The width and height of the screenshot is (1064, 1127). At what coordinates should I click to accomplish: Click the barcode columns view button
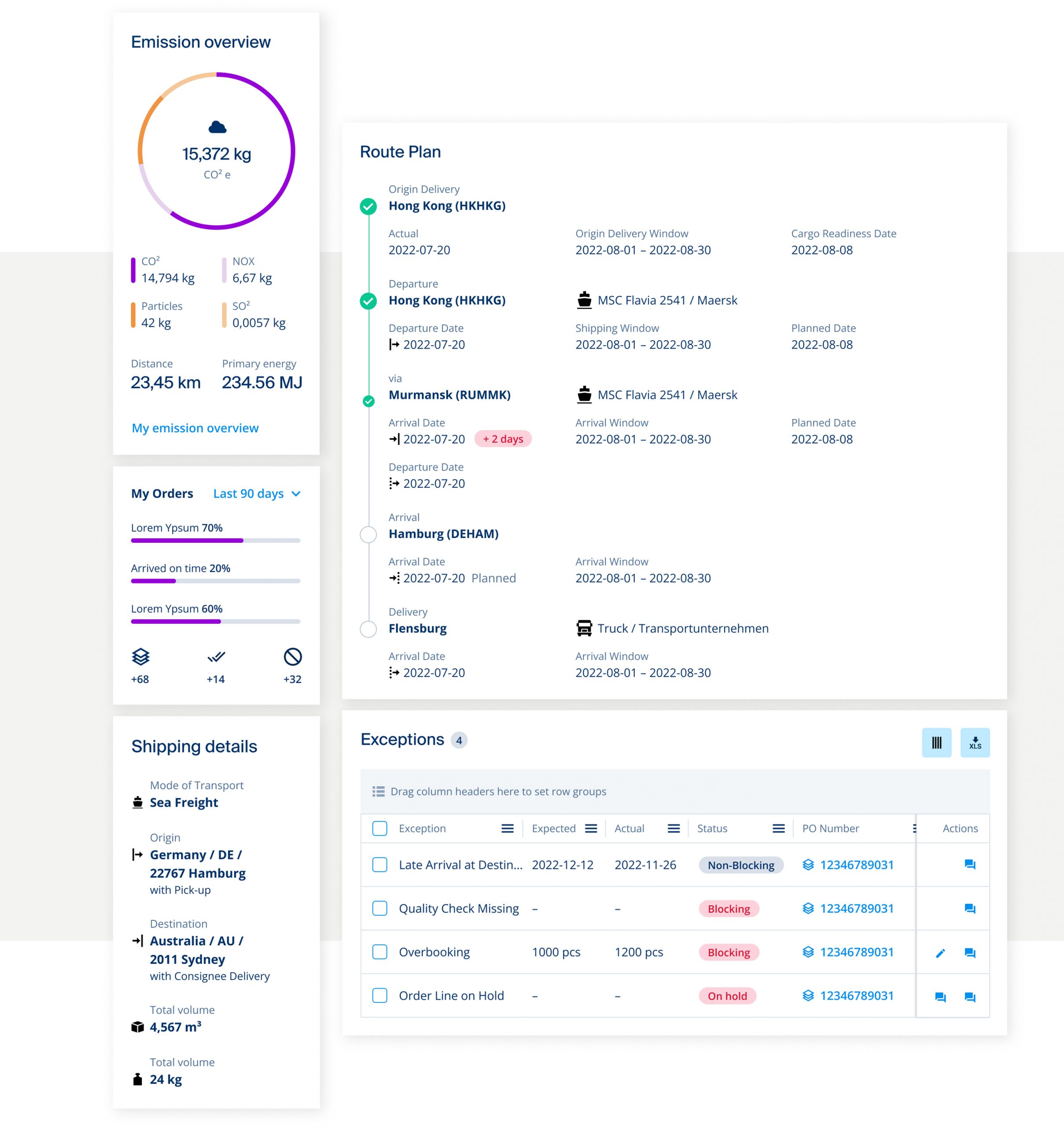[936, 742]
